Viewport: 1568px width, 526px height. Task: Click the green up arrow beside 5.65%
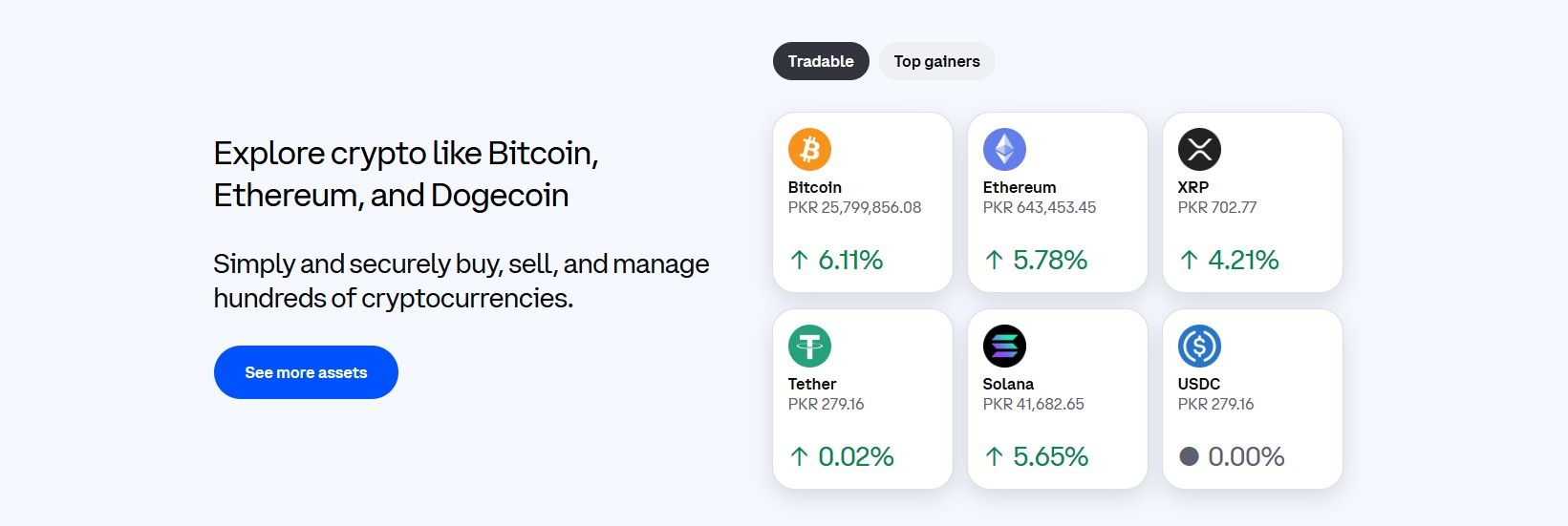tap(995, 456)
